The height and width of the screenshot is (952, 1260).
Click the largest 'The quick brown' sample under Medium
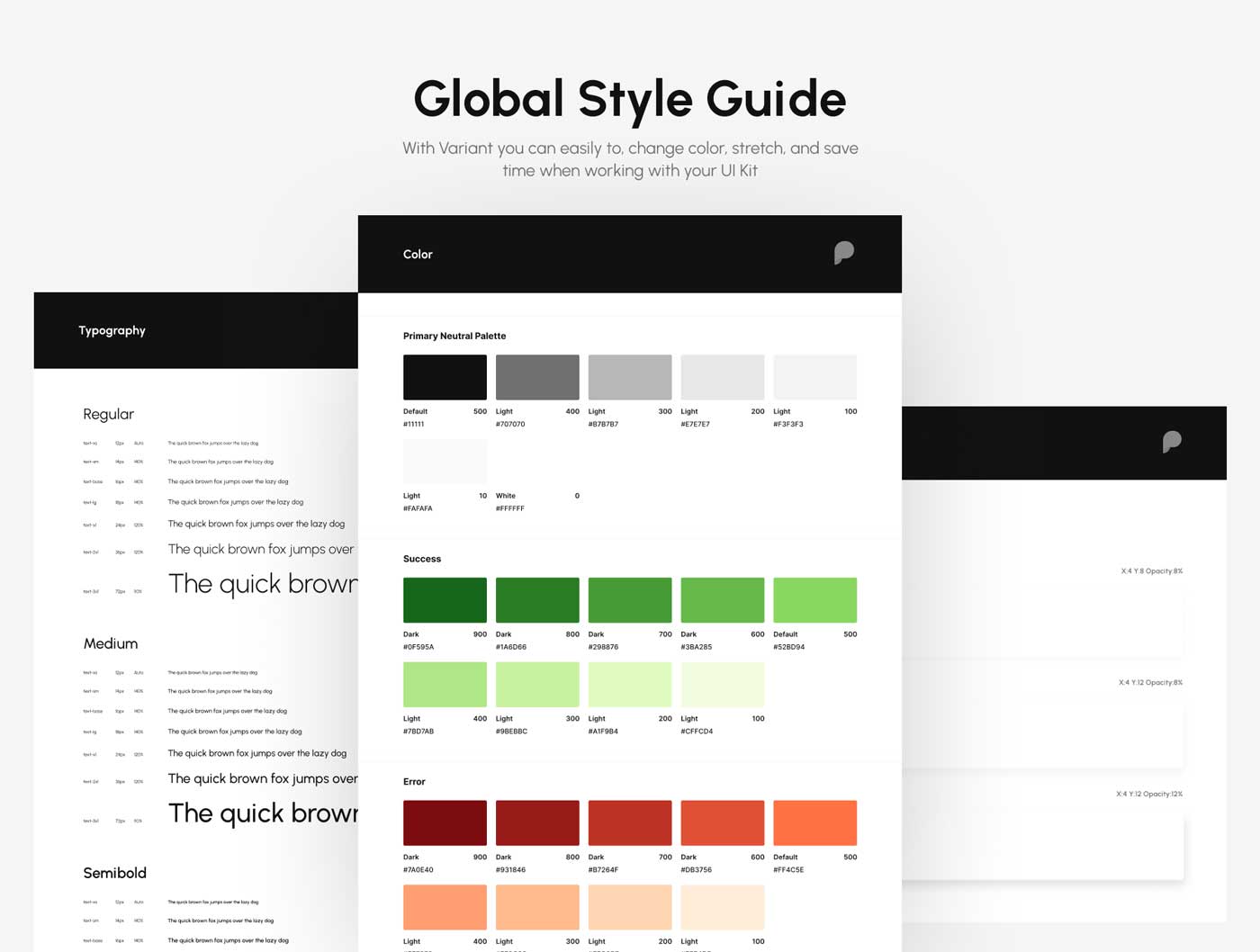pyautogui.click(x=263, y=814)
